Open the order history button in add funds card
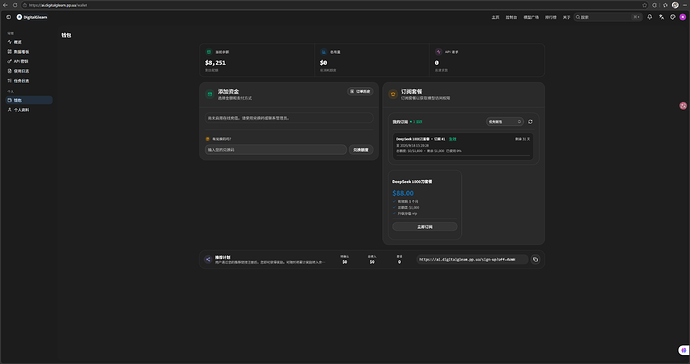 click(x=360, y=92)
